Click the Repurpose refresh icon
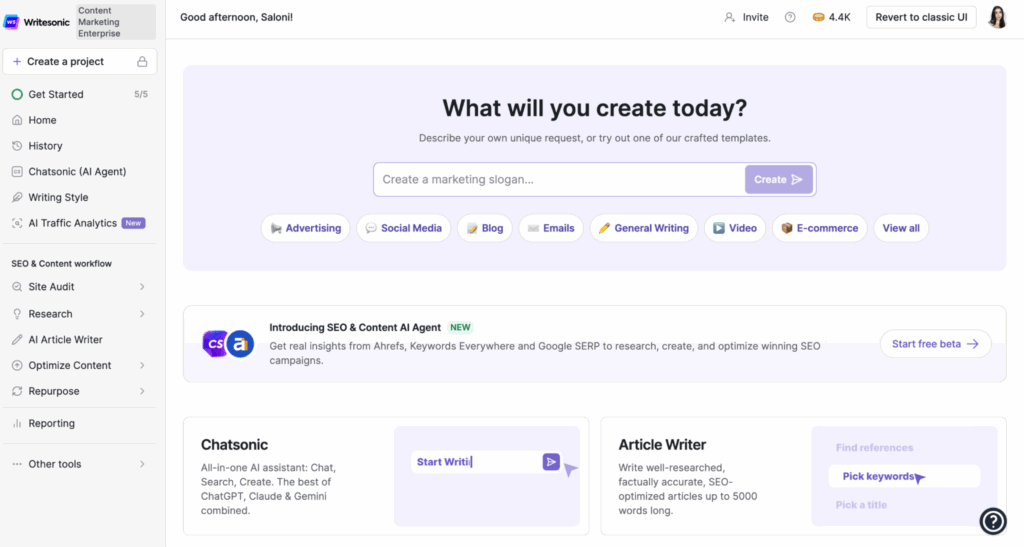Screen dimensions: 1024x547 (17, 391)
